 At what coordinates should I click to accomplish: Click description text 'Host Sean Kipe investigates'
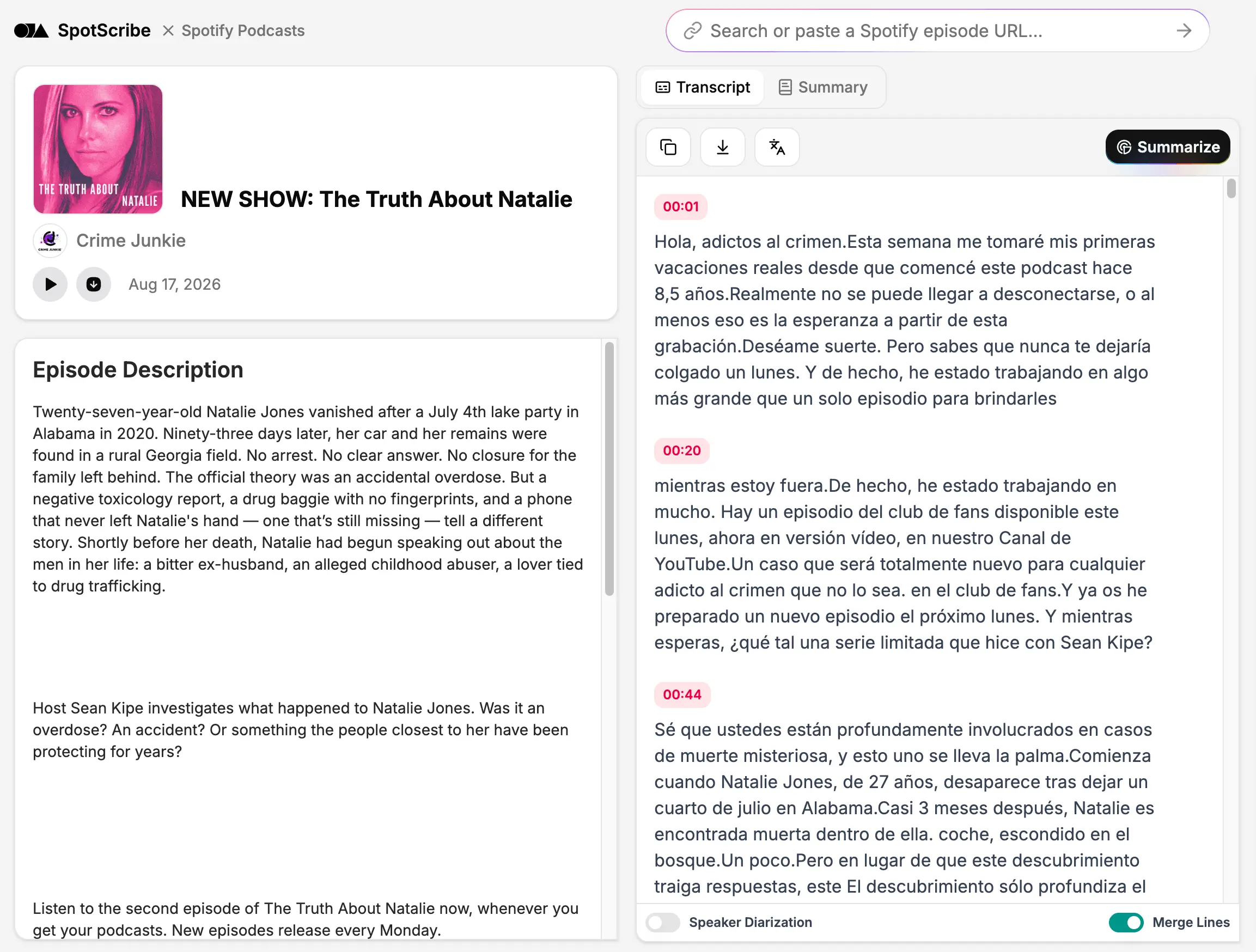click(300, 730)
